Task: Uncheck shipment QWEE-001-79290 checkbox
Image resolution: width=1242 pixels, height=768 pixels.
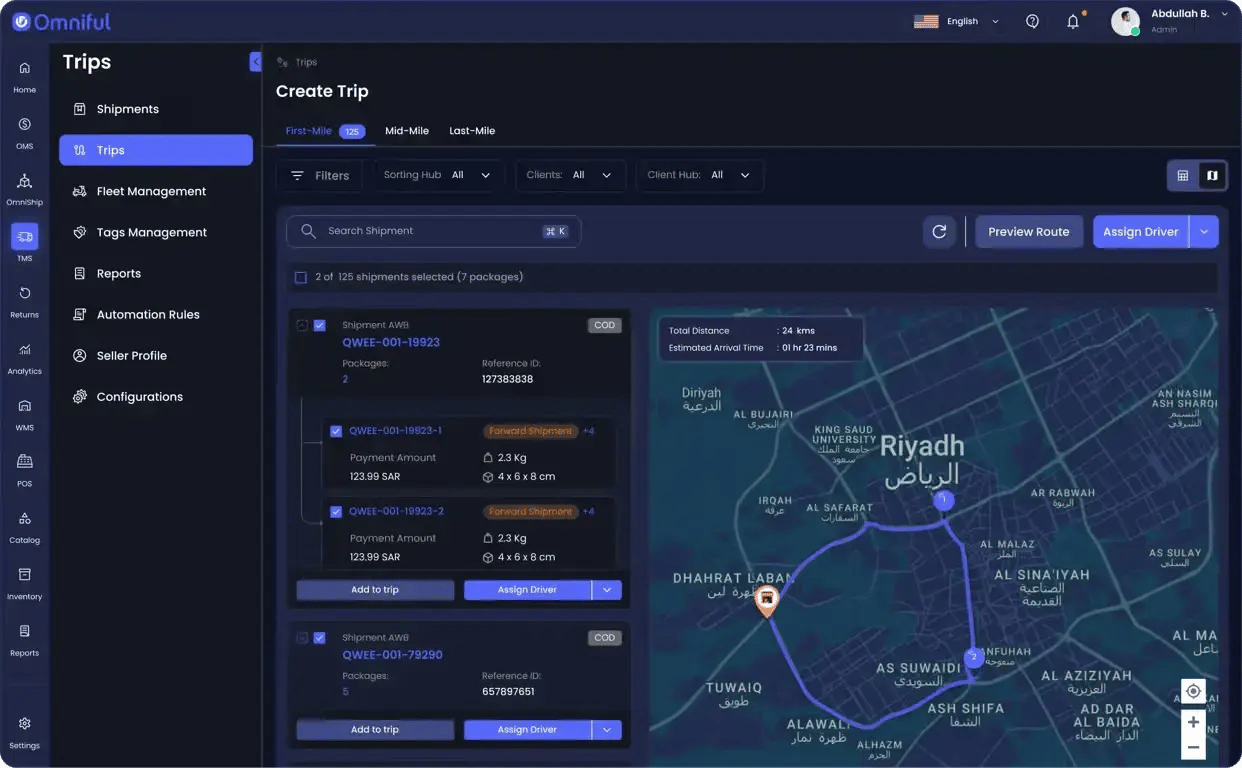Action: [320, 638]
